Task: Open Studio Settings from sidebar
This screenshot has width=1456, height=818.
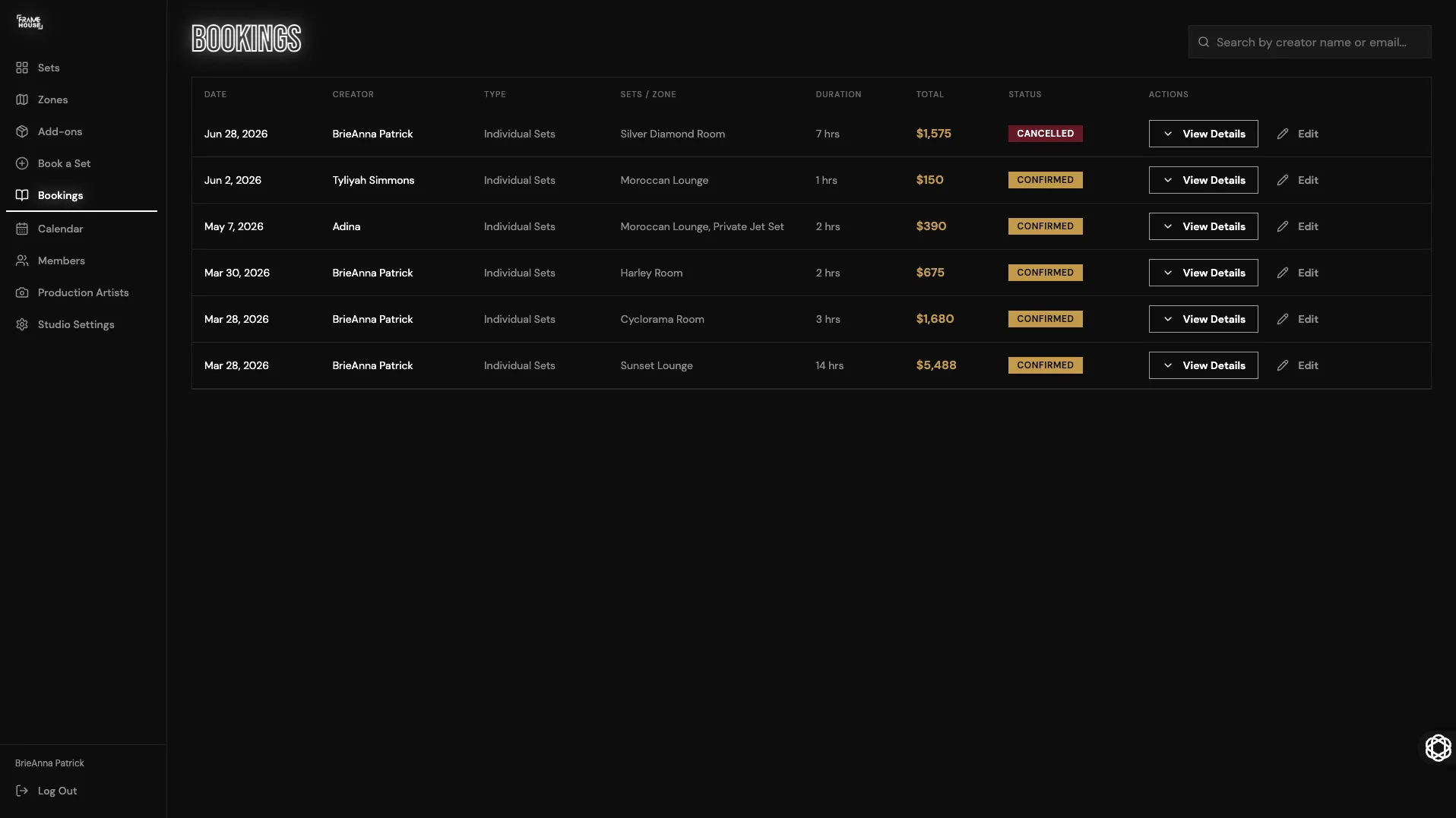Action: pyautogui.click(x=81, y=324)
